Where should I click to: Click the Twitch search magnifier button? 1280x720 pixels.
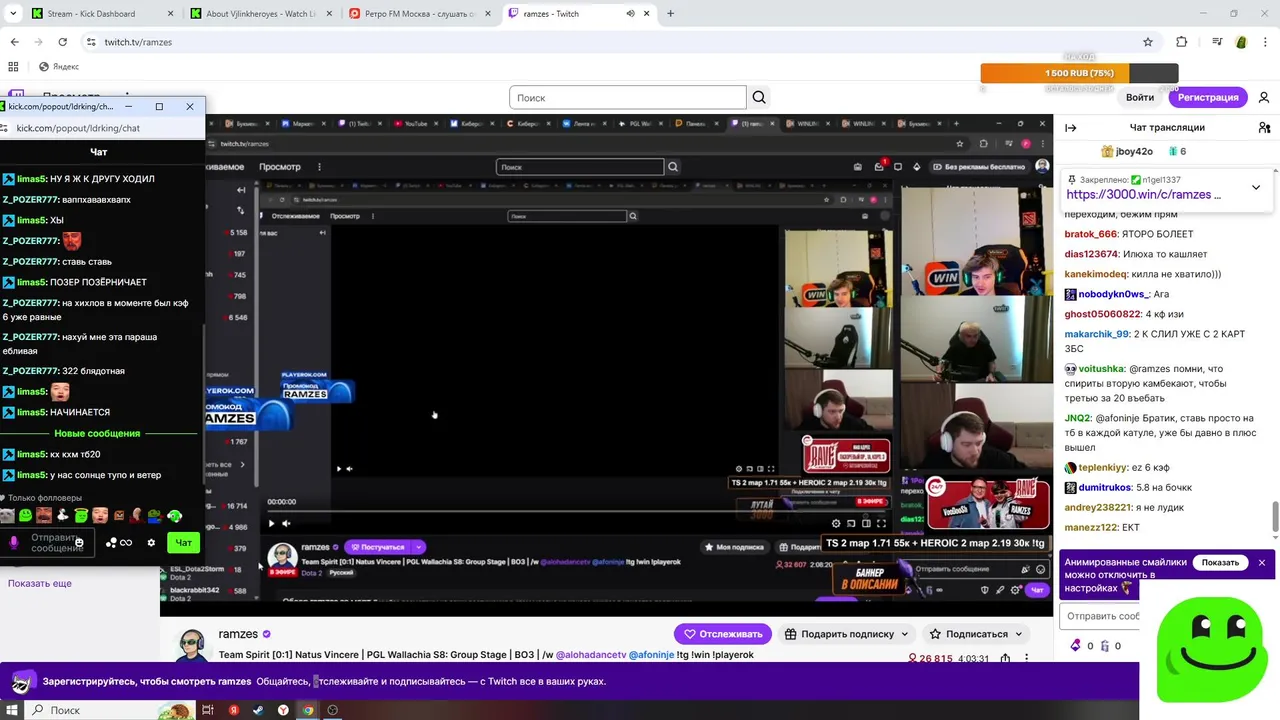(x=759, y=97)
